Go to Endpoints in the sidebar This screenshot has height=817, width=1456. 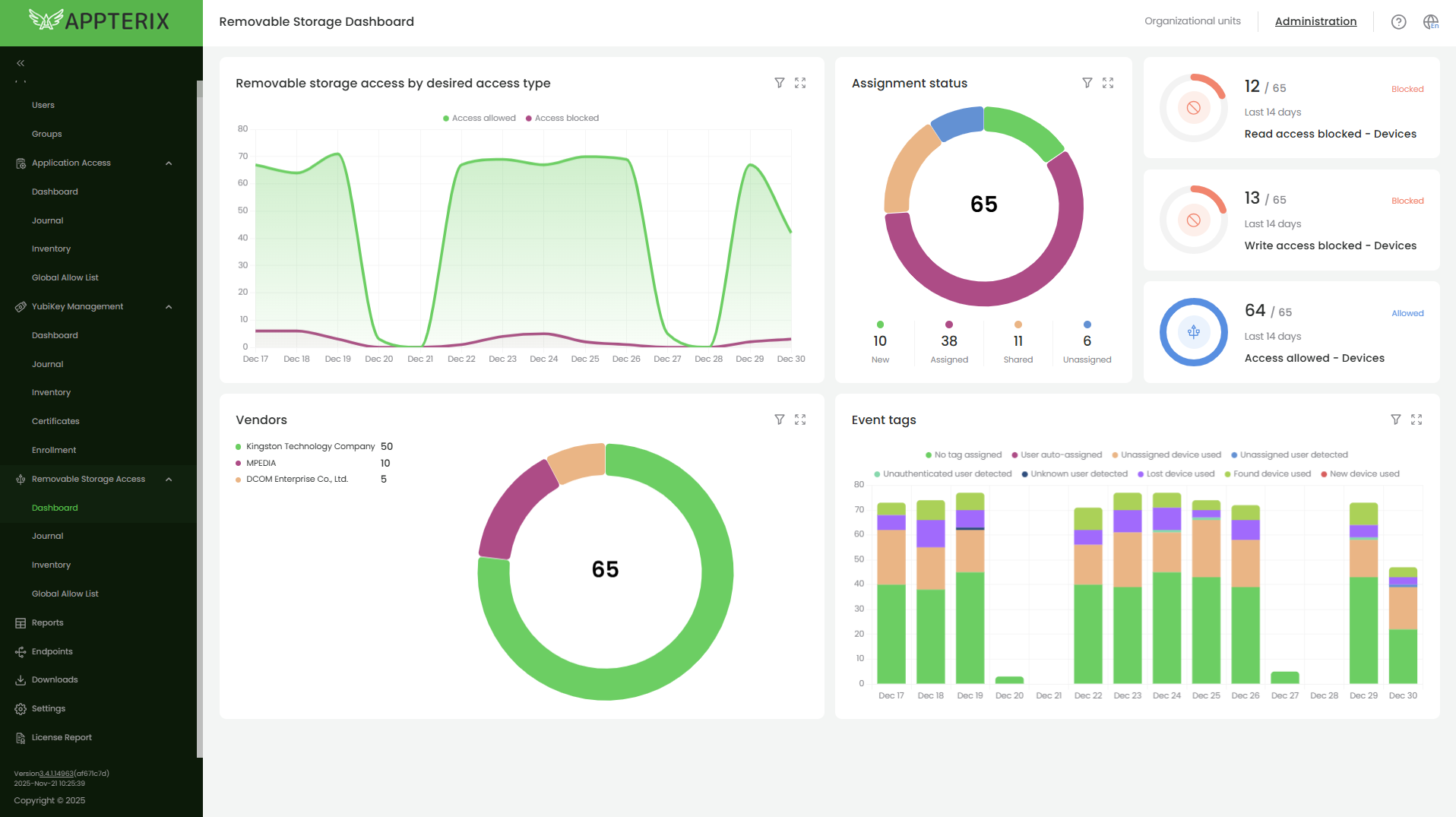52,651
